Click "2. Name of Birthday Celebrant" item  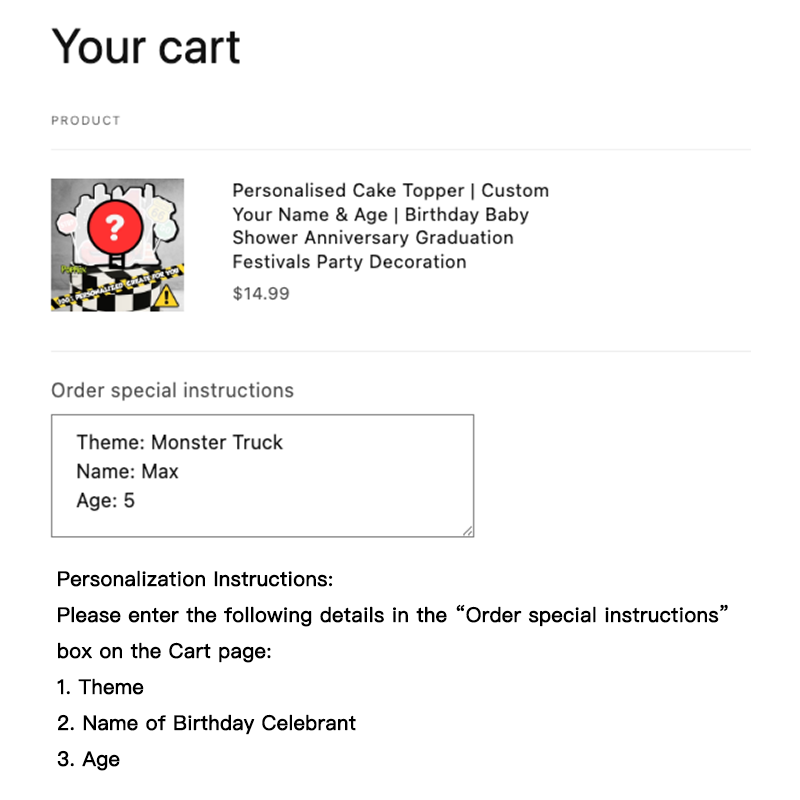tap(207, 723)
